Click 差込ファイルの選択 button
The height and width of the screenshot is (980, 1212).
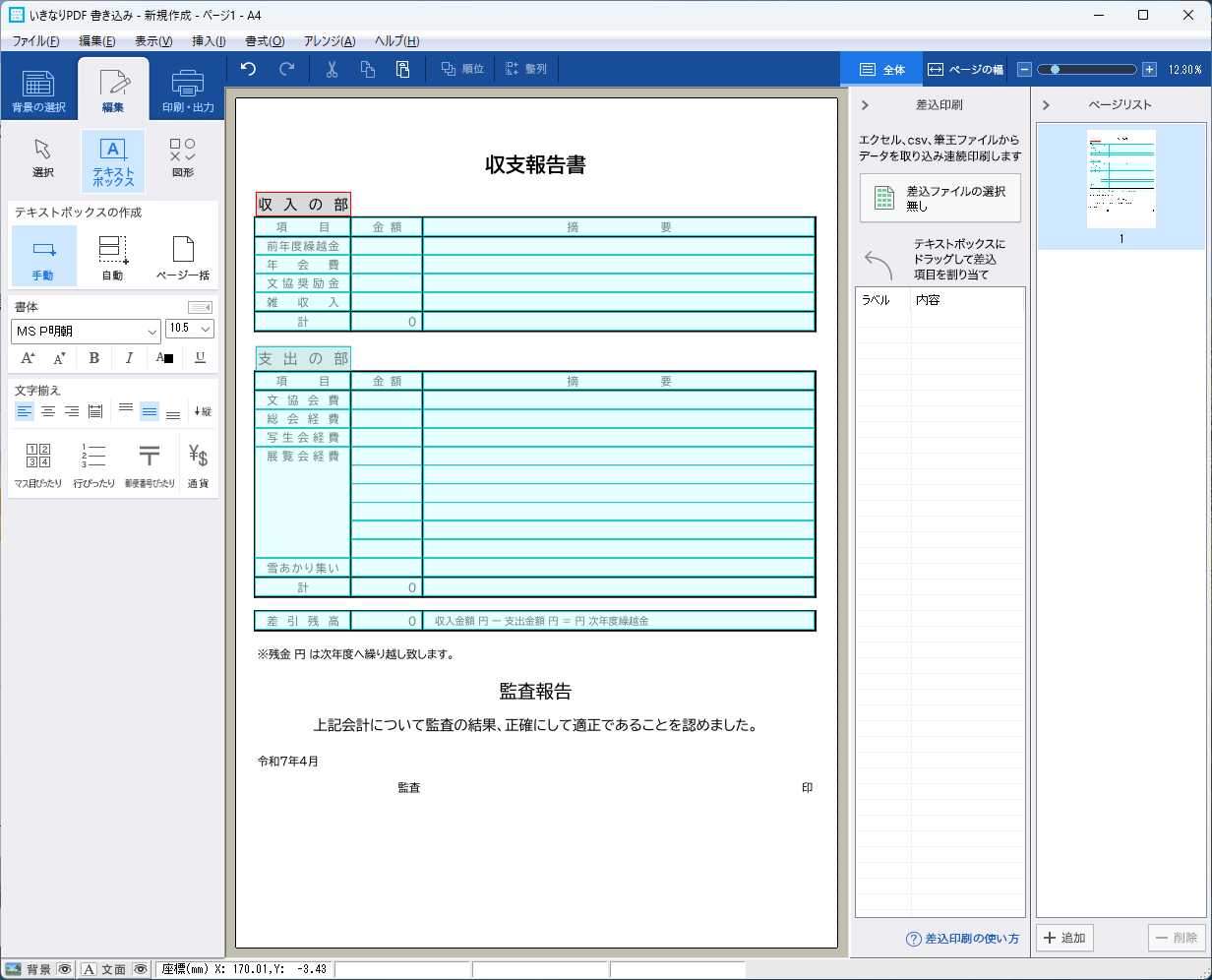[940, 198]
